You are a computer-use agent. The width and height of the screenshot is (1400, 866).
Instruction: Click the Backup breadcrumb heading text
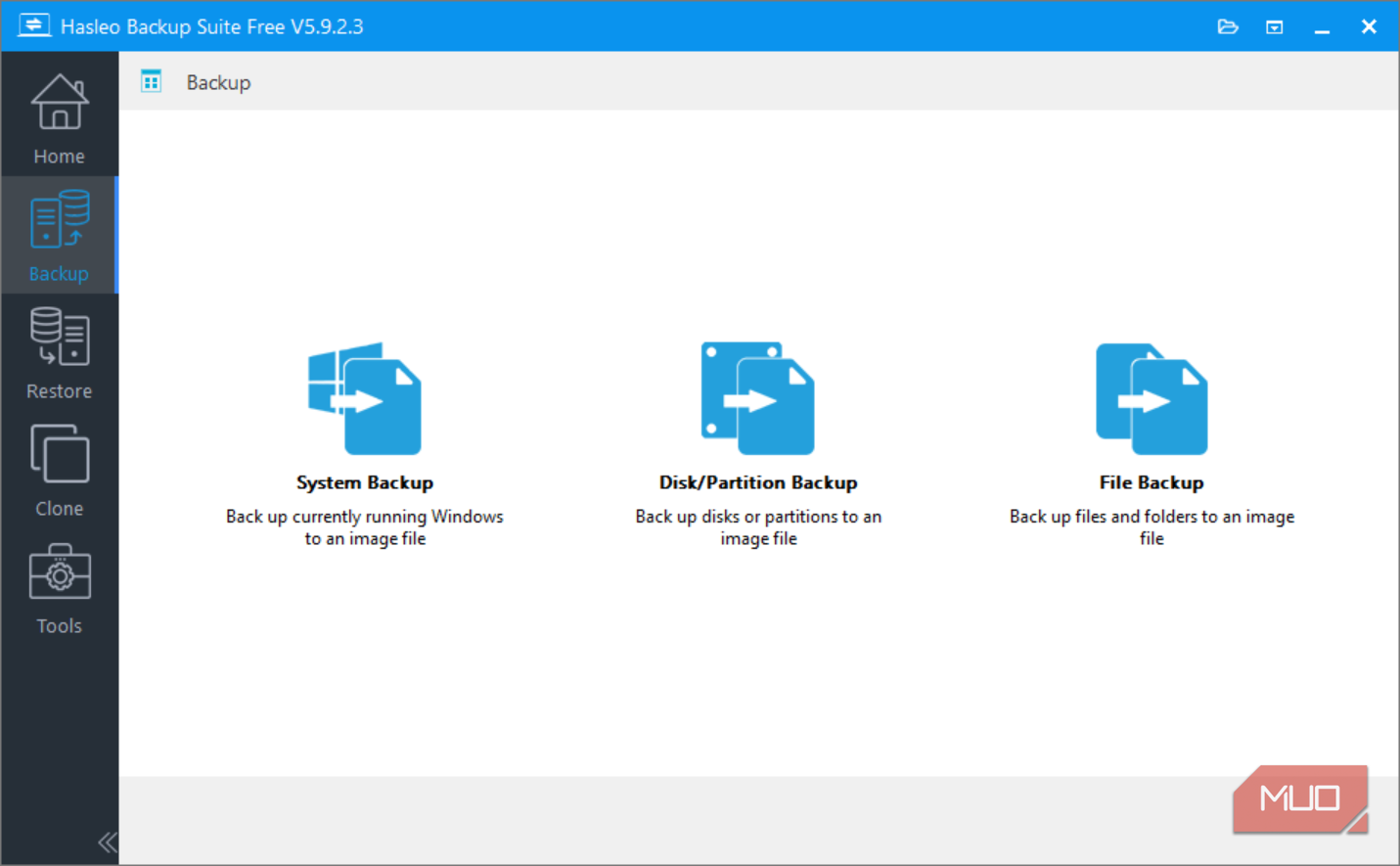pyautogui.click(x=218, y=82)
